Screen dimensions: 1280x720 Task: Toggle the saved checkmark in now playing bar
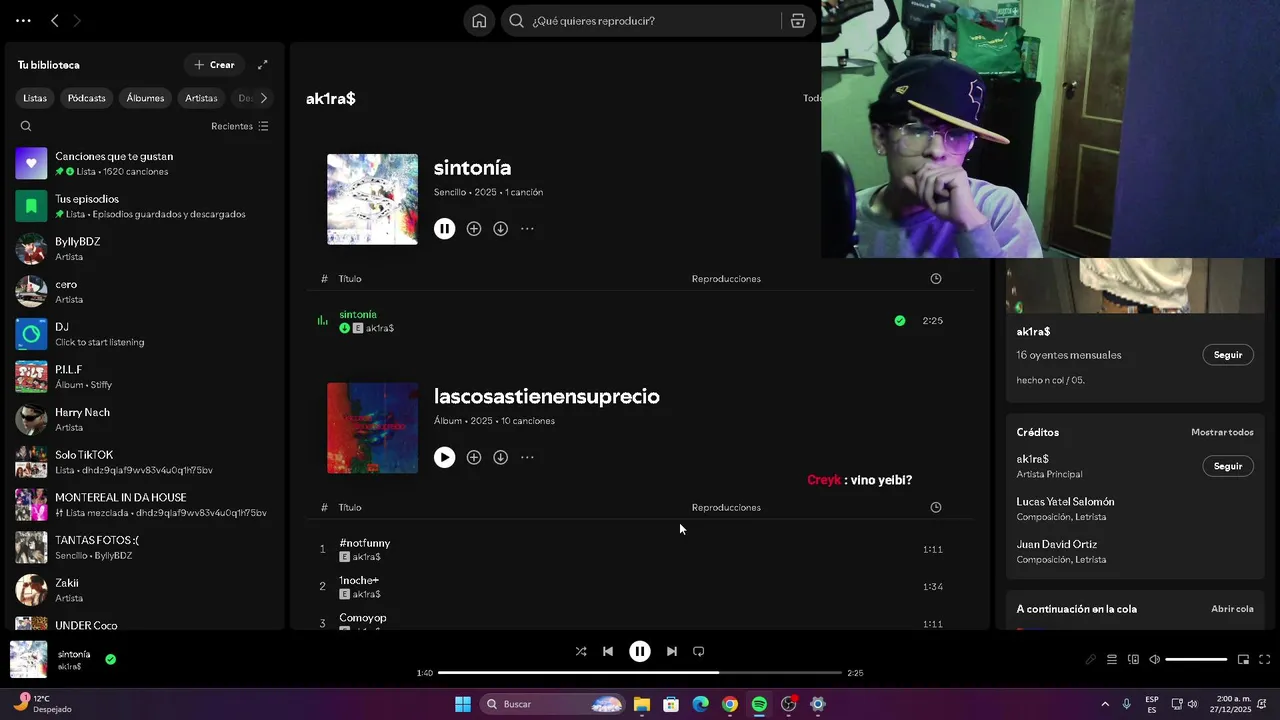tap(110, 659)
